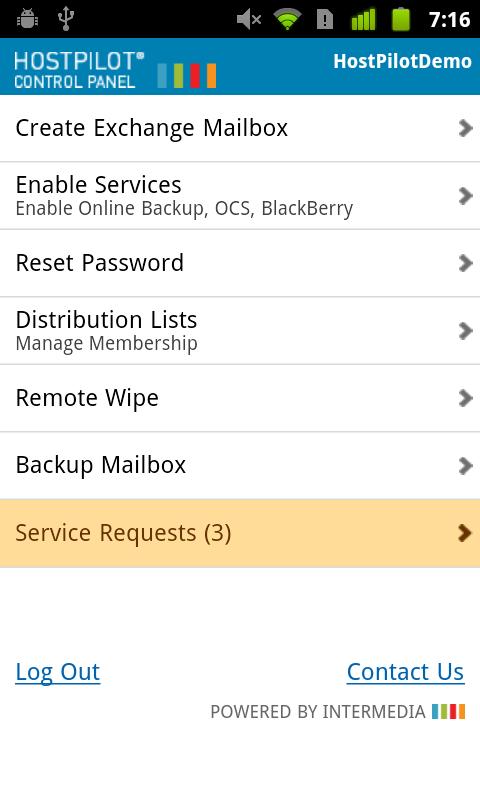This screenshot has width=480, height=800.
Task: Tap the Wi-Fi signal status icon
Action: coord(287,19)
